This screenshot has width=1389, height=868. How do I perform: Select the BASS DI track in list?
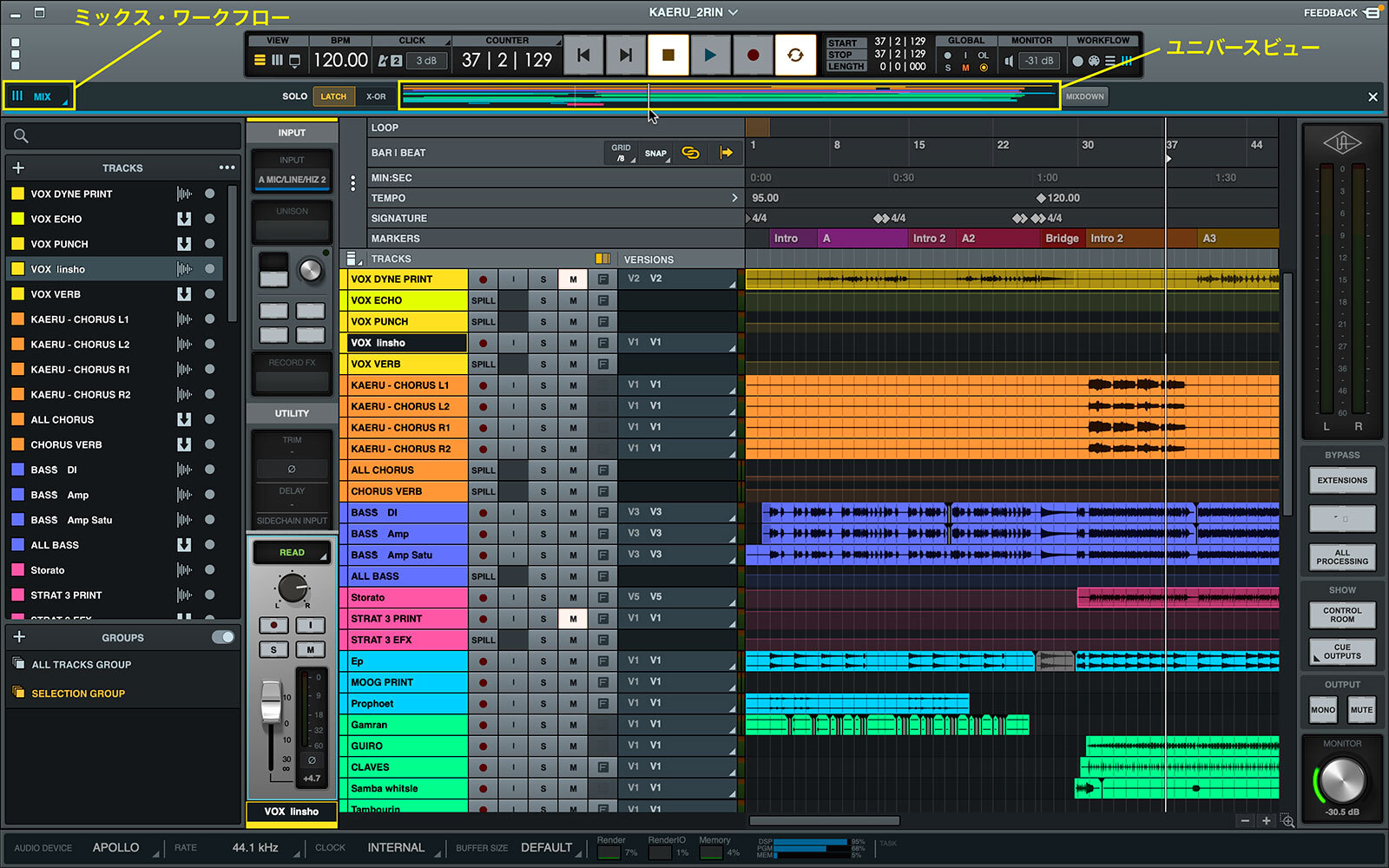(54, 470)
